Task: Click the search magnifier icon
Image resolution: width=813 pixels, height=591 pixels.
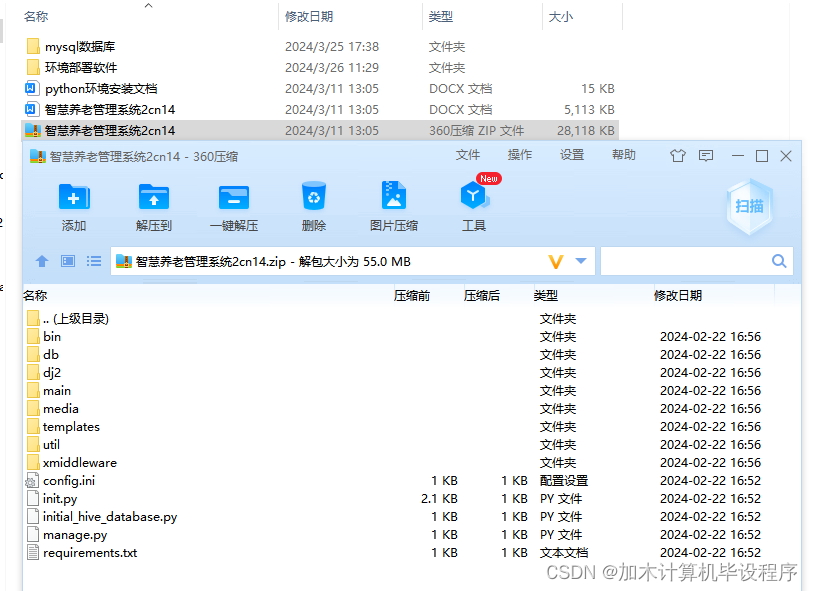Action: coord(779,260)
